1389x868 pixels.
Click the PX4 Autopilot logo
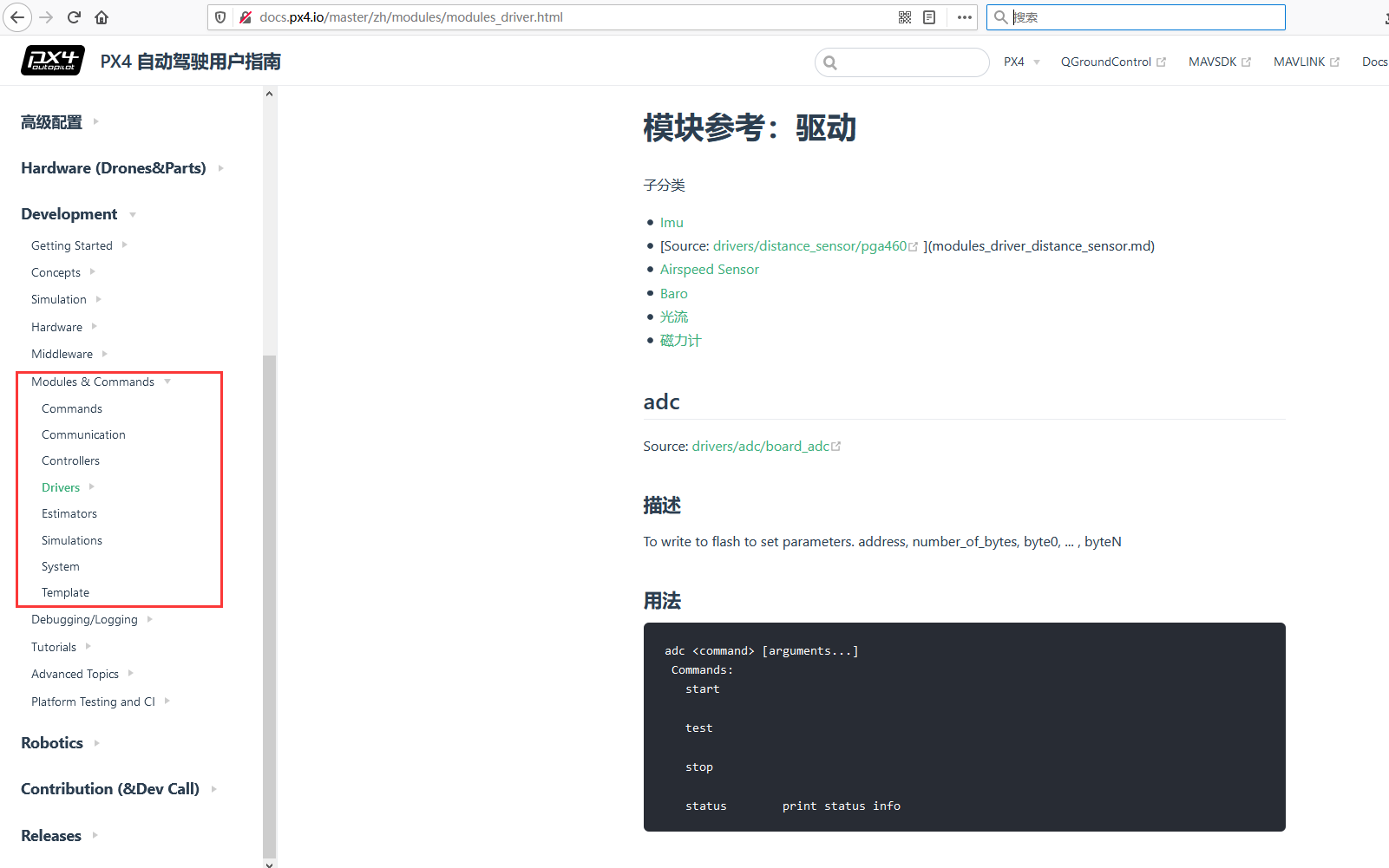point(52,61)
